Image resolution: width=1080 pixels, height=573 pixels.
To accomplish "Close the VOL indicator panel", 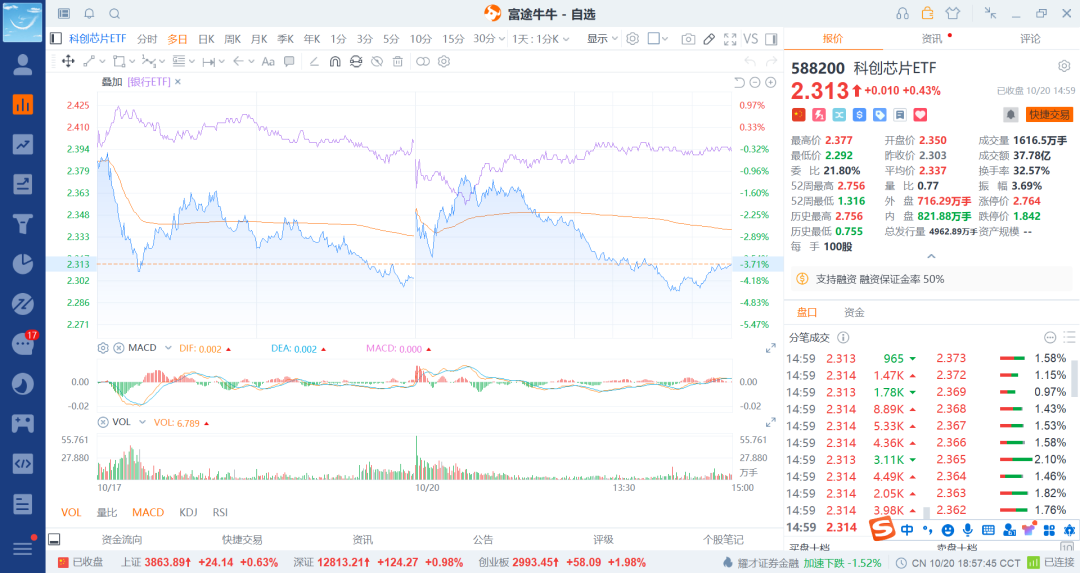I will [x=103, y=422].
